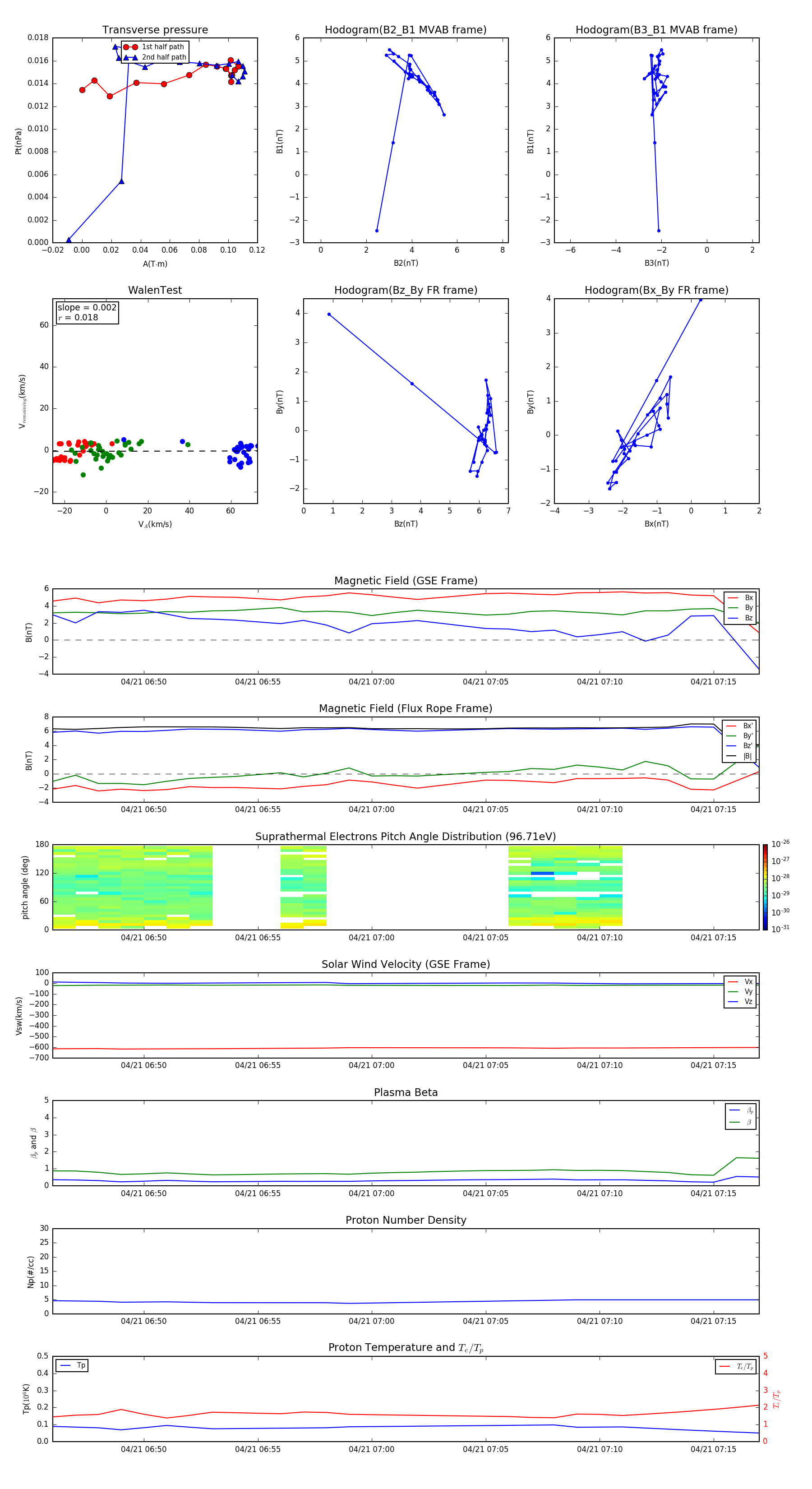
Task: Click the 'Bz(nT)' axis label
Action: 406,524
